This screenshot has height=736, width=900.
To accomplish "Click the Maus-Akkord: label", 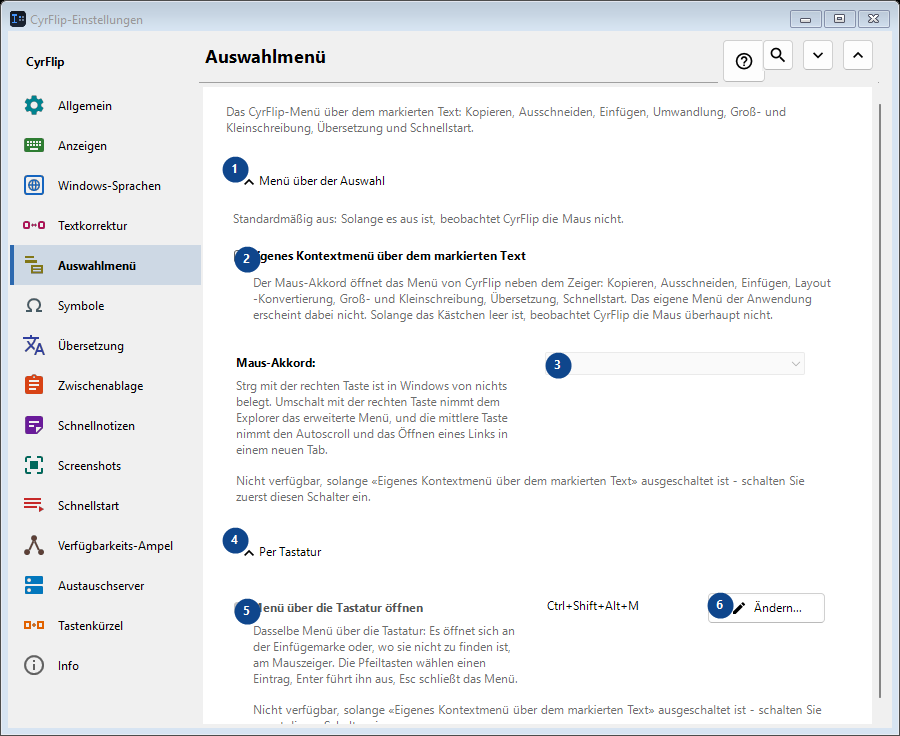I will 276,363.
